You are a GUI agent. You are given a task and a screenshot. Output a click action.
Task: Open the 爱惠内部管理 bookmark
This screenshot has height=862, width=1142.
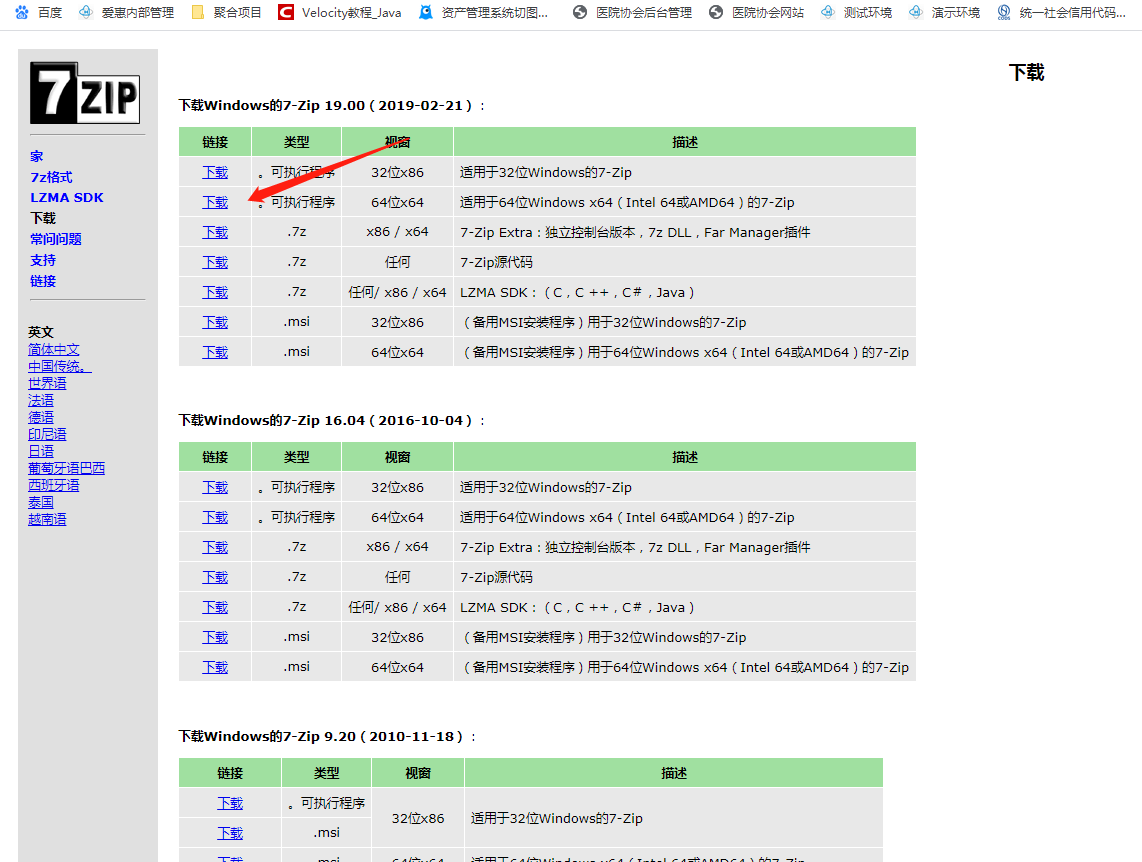tap(127, 12)
